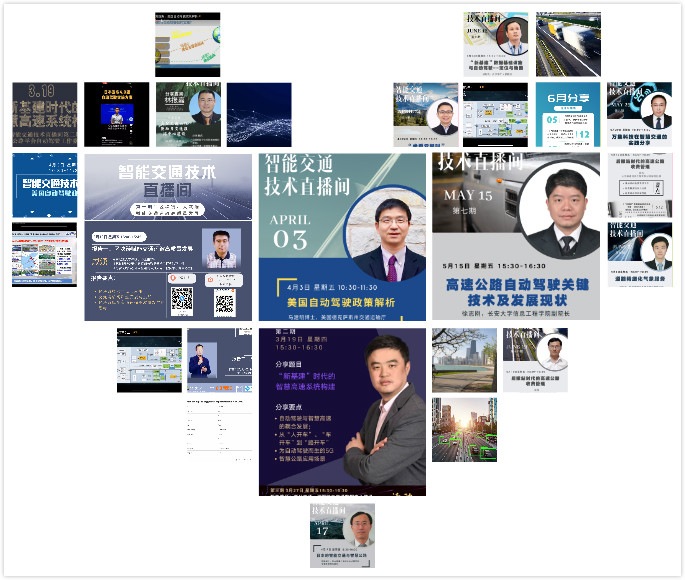This screenshot has width=685, height=580.
Task: Select the stage presenter photo beside purple poster
Action: point(219,360)
